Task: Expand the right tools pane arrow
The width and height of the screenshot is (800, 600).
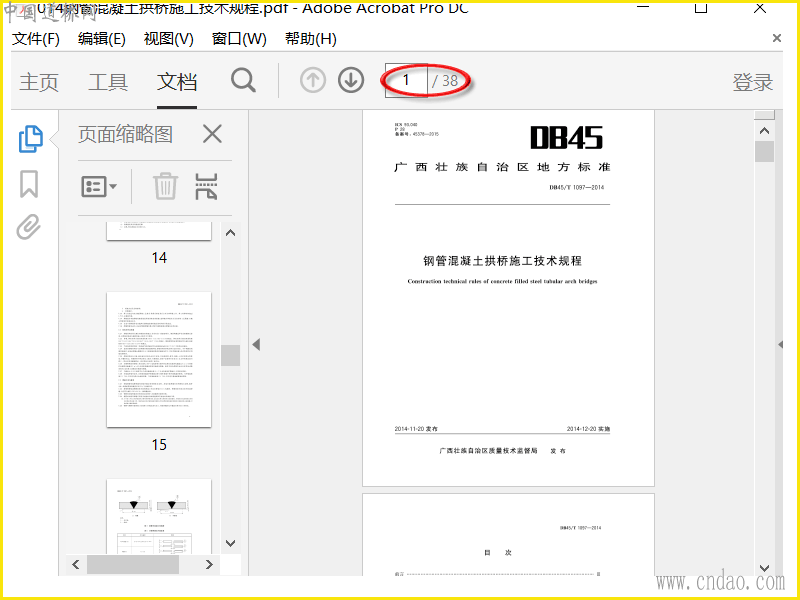Action: [780, 344]
